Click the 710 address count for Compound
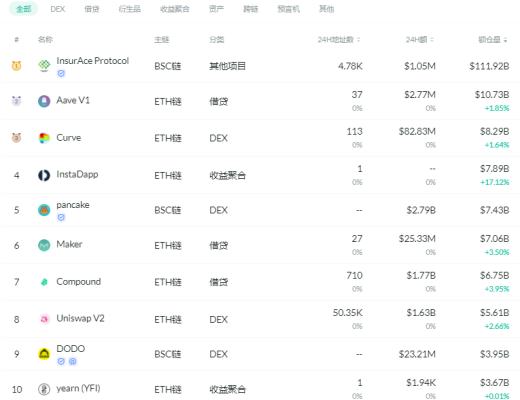 click(x=354, y=276)
